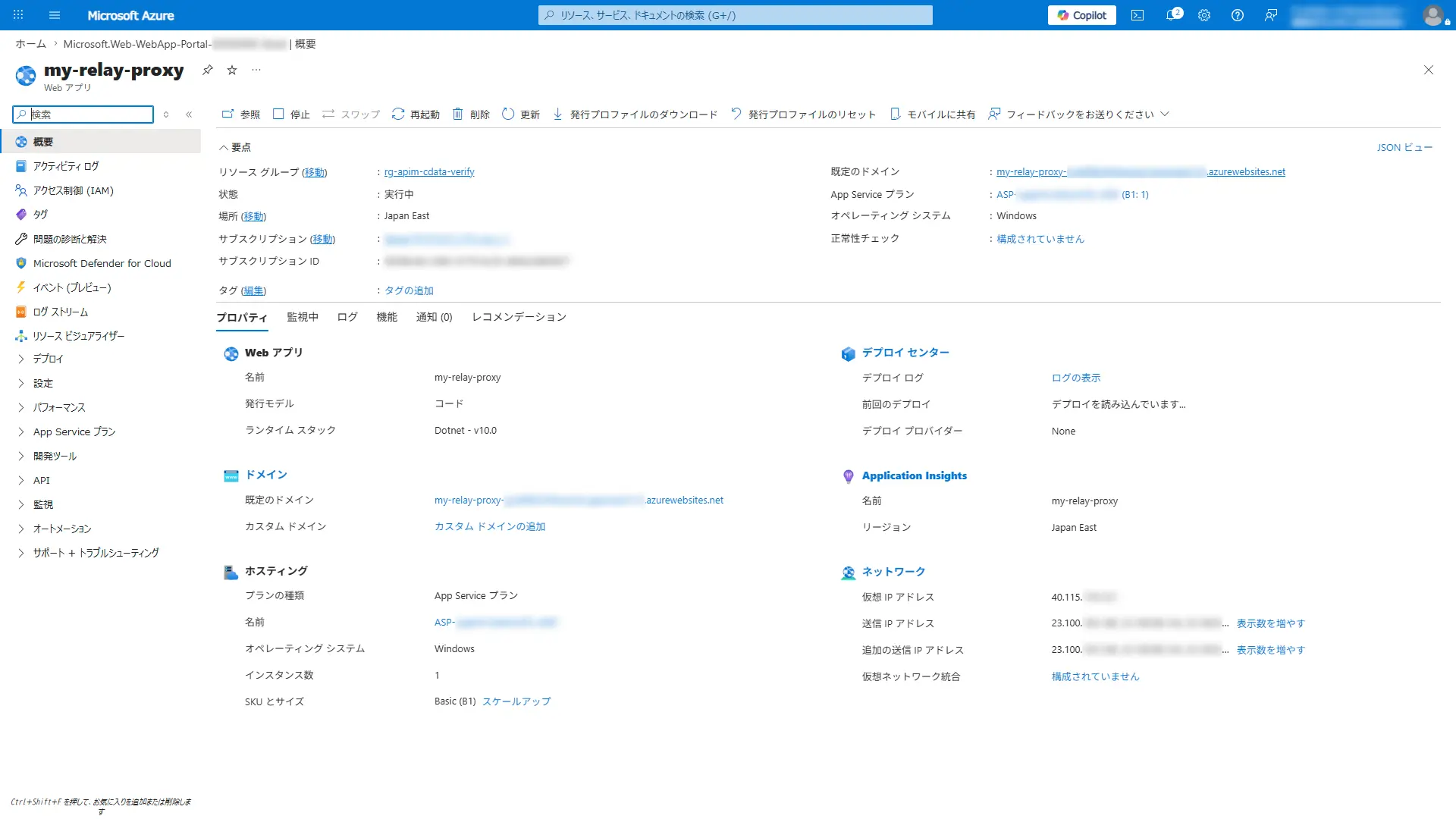Viewport: 1456px width, 819px height.
Task: Click 表示数を増やす beside 送信 IP アドレス
Action: (1271, 623)
